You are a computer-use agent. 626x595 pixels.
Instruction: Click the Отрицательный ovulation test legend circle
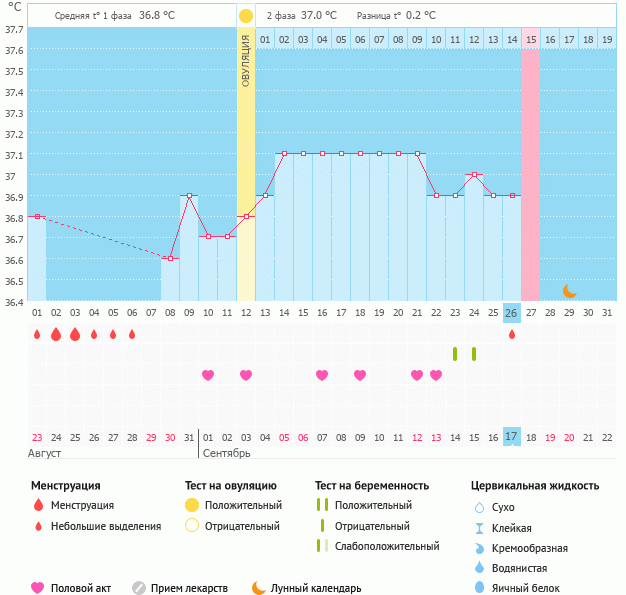(191, 526)
